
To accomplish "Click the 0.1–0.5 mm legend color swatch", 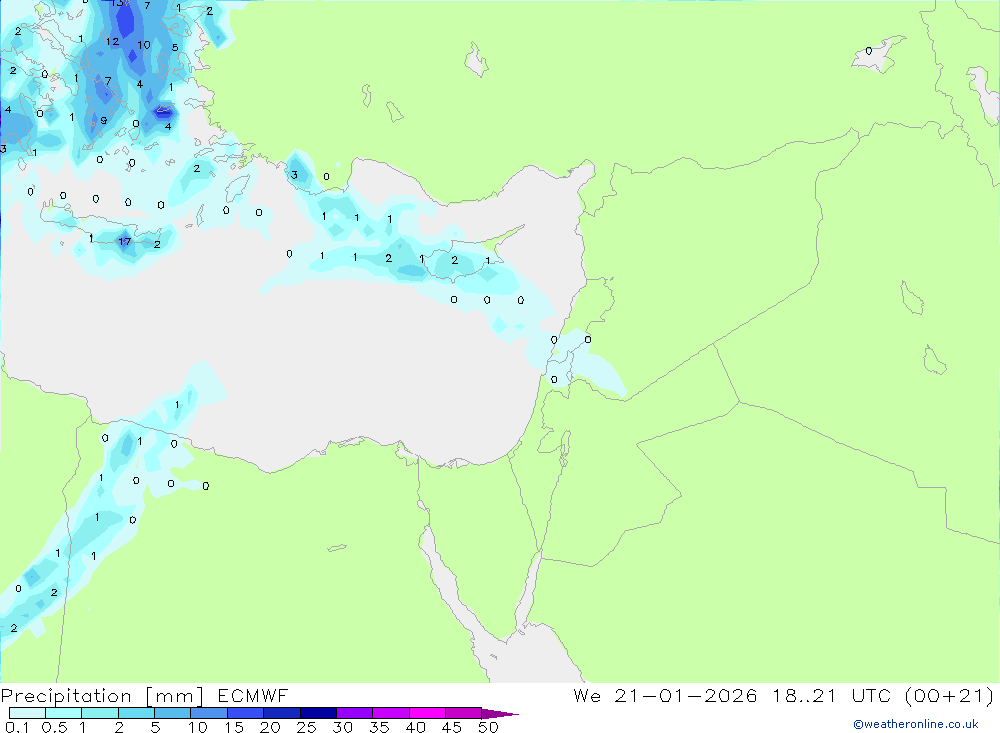I will [x=27, y=713].
